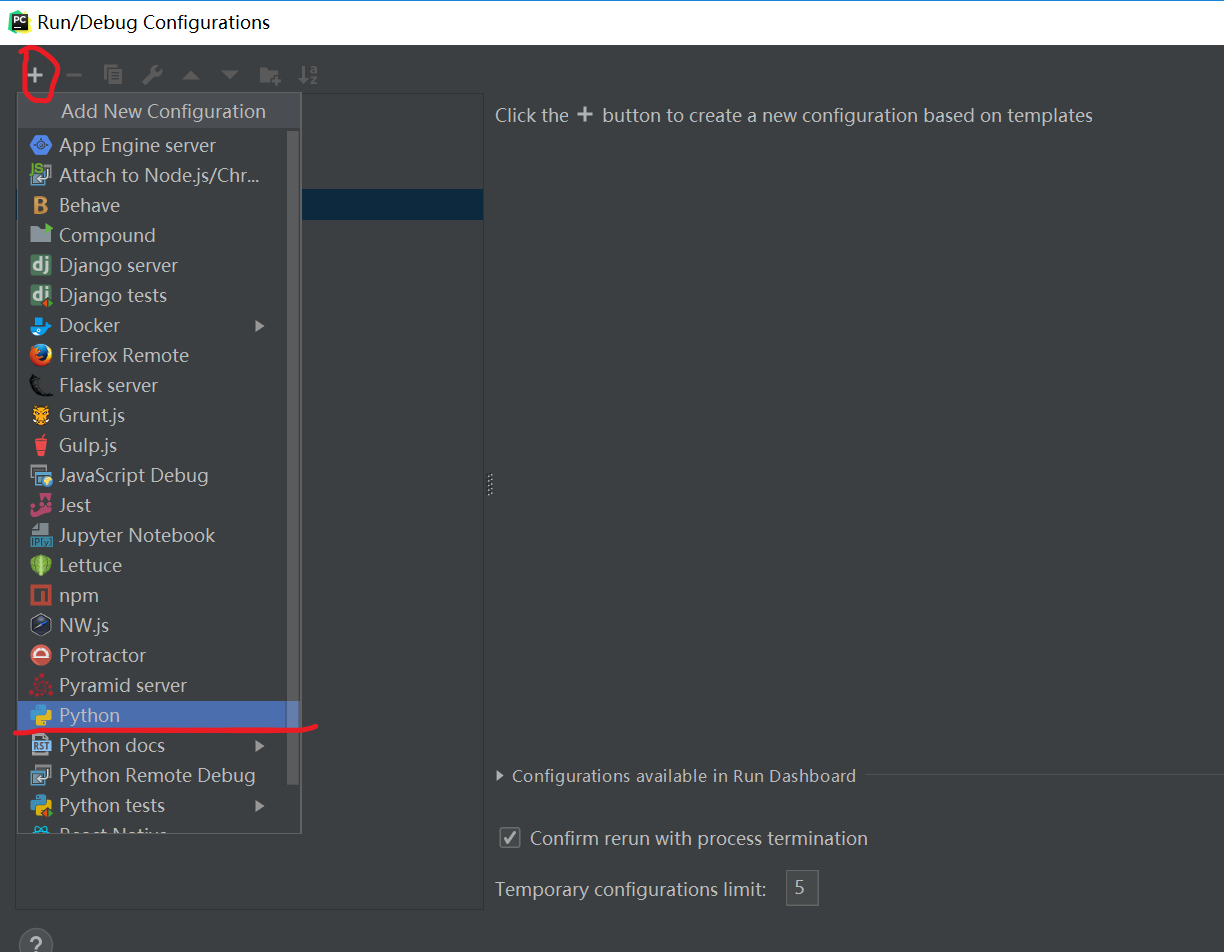
Task: Click the Create New Folder icon
Action: [269, 75]
